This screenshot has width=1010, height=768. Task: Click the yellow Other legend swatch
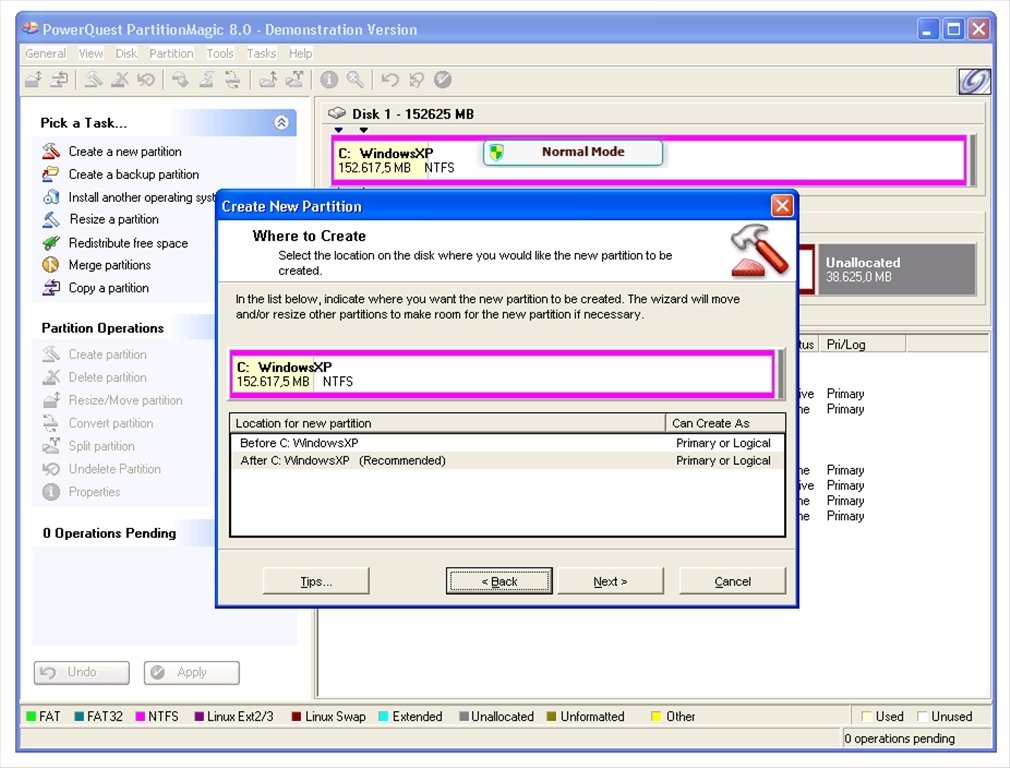[x=656, y=716]
